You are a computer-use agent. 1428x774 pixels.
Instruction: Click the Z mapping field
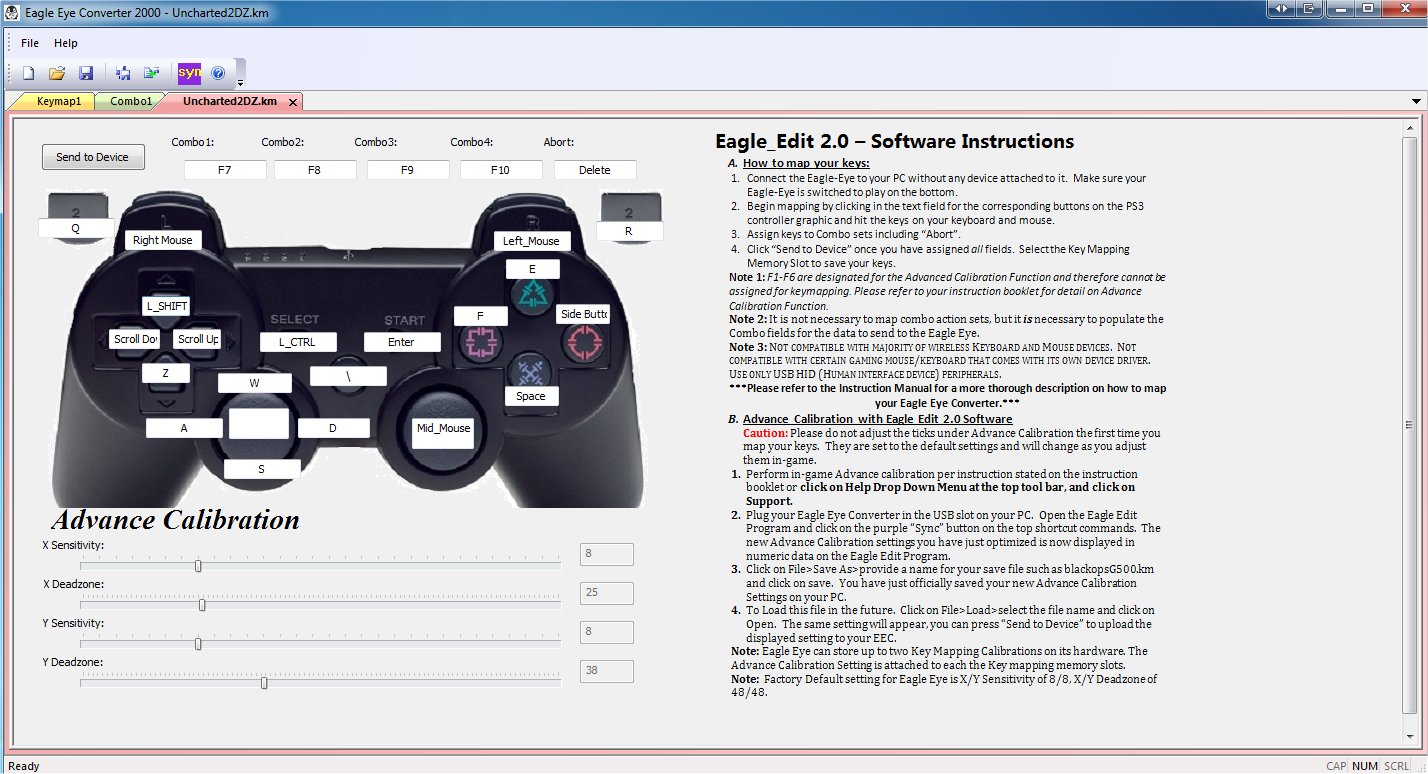point(165,373)
